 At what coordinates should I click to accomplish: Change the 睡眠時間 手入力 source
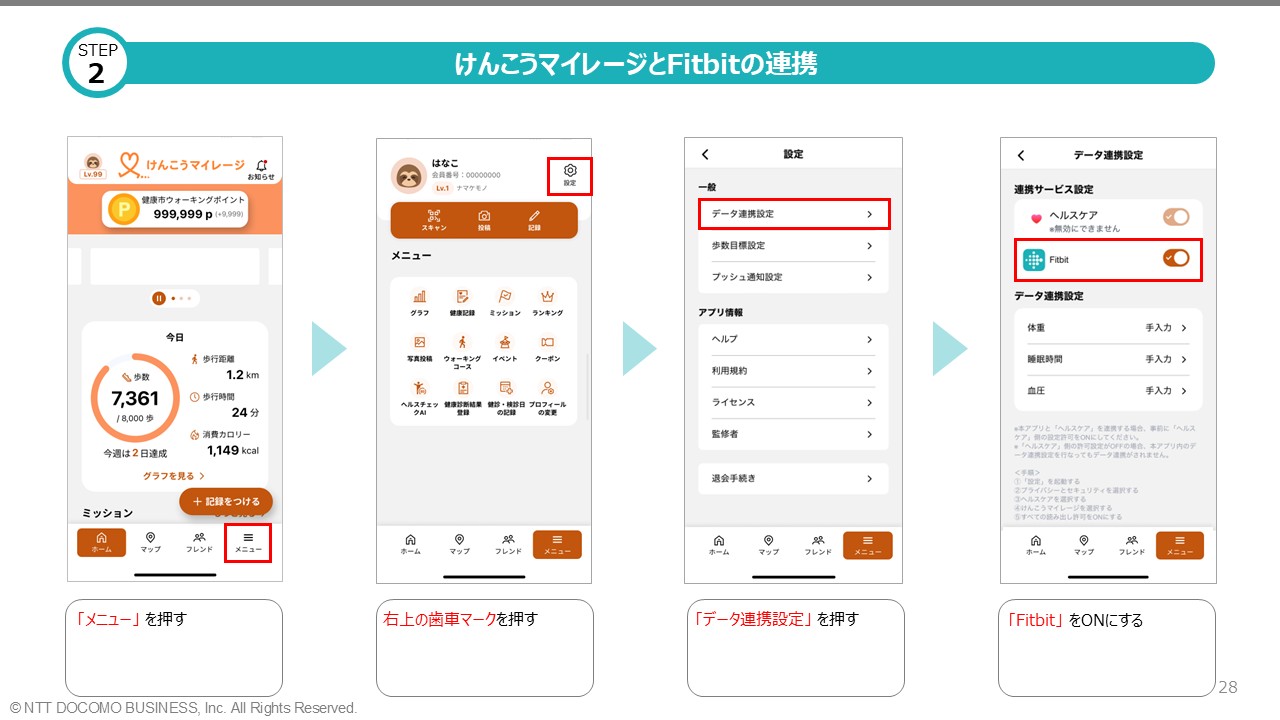(1166, 359)
